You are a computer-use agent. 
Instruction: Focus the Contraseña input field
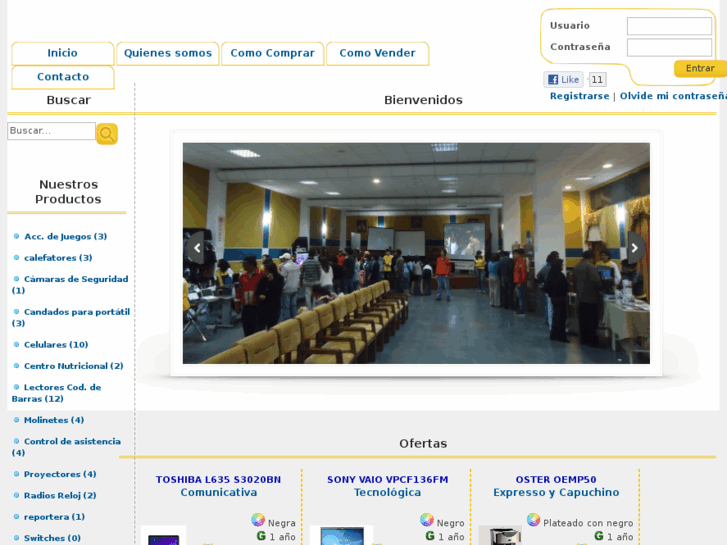point(669,47)
